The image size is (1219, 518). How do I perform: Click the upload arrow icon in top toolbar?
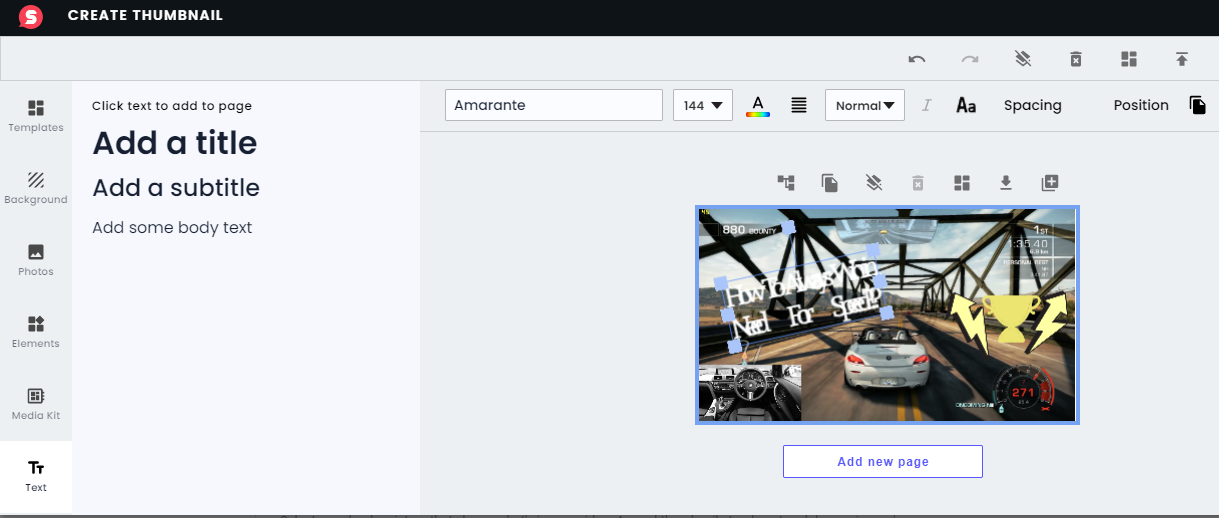point(1182,59)
